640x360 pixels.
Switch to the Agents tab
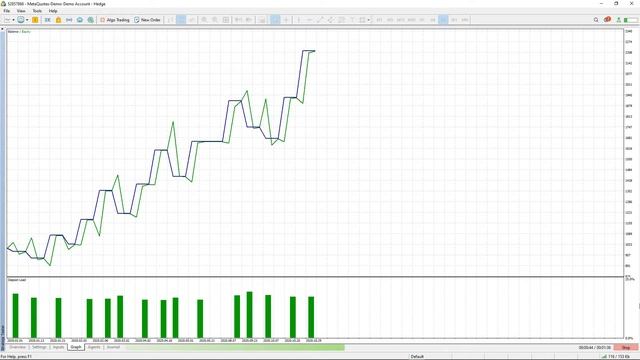[94, 347]
